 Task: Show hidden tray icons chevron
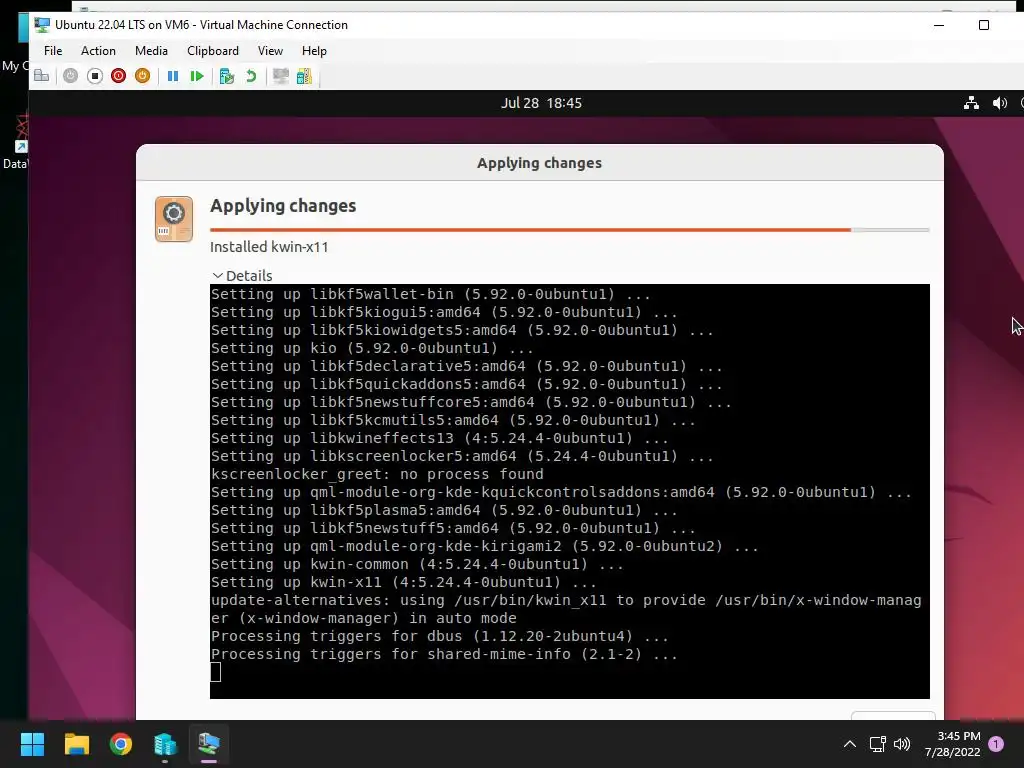(x=850, y=744)
